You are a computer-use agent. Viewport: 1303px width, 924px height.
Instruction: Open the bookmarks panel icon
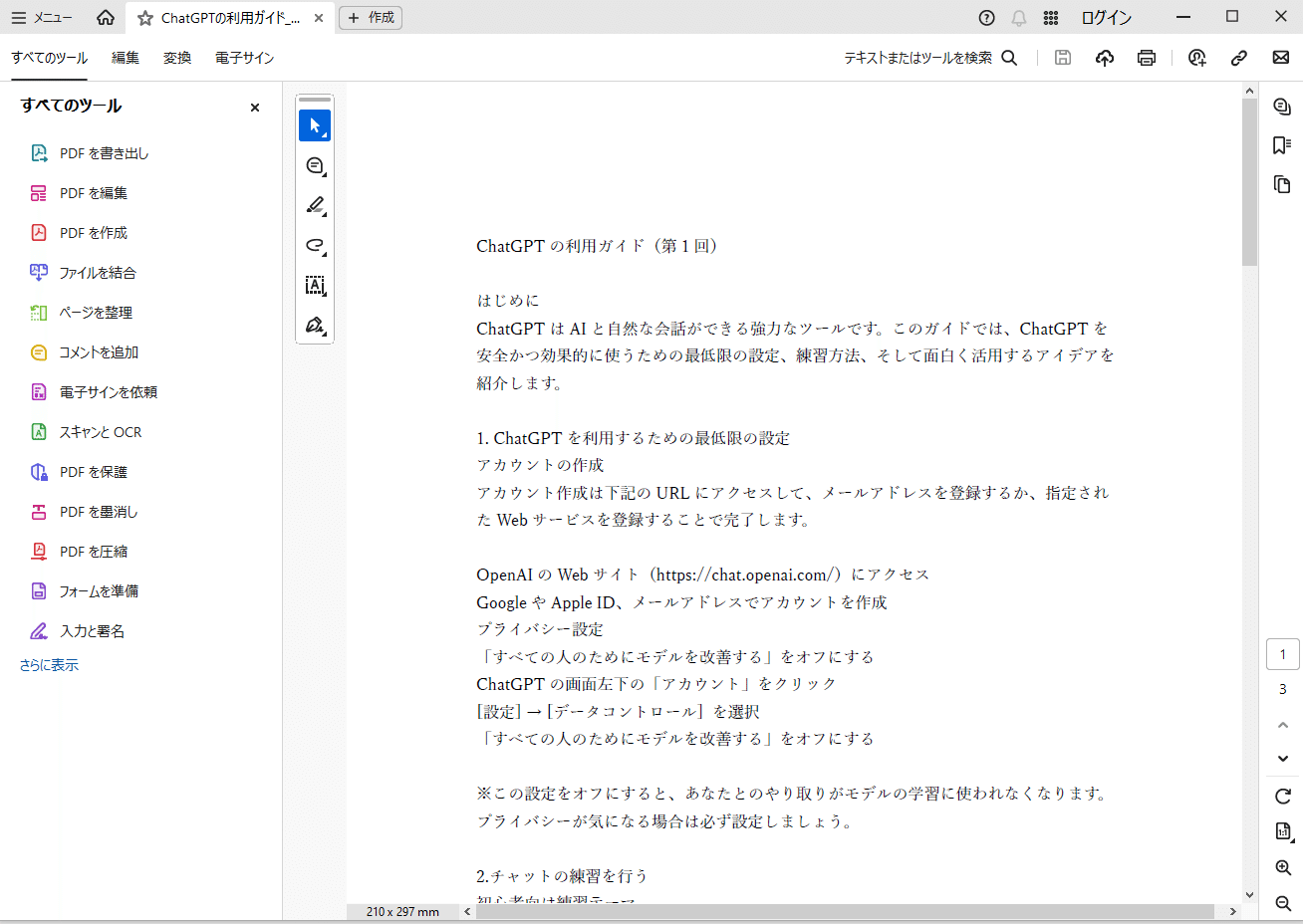coord(1282,145)
